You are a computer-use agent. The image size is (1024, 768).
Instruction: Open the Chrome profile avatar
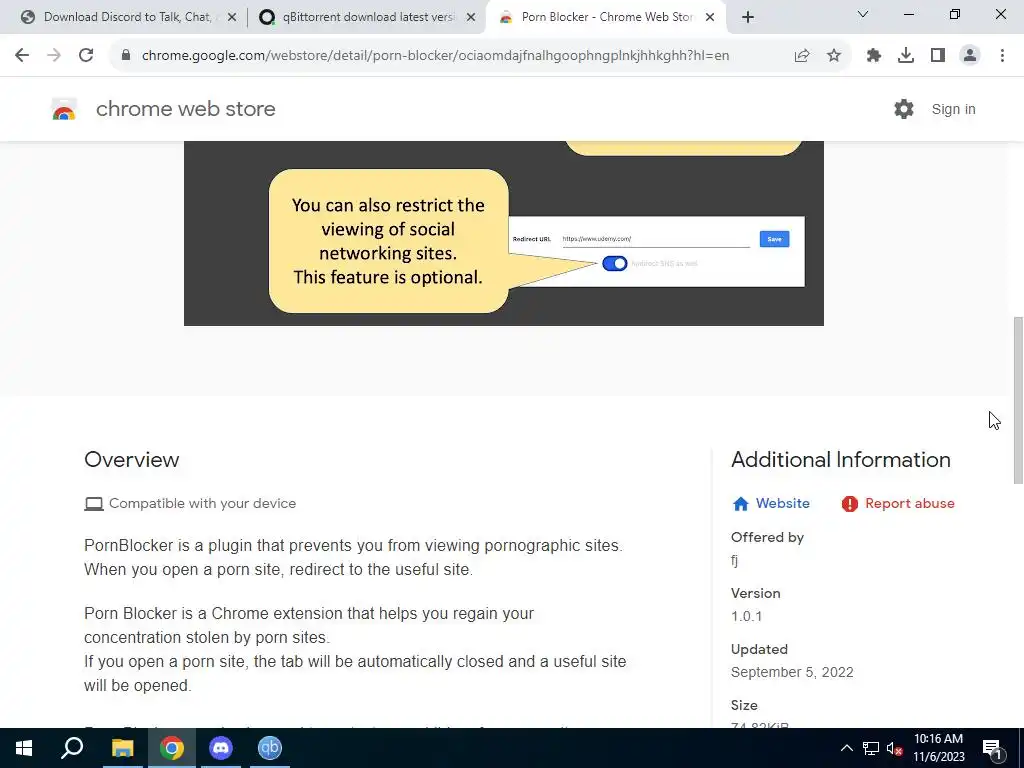(x=970, y=56)
